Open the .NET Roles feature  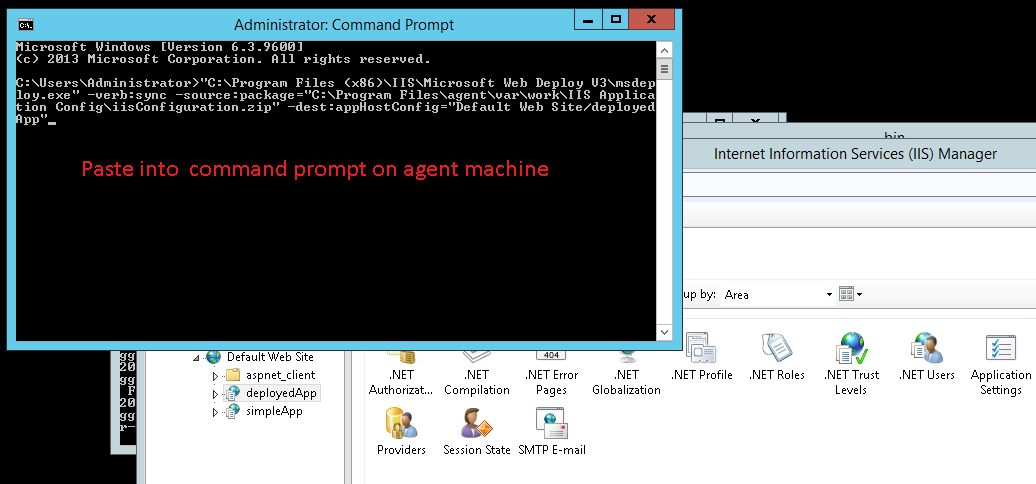776,351
